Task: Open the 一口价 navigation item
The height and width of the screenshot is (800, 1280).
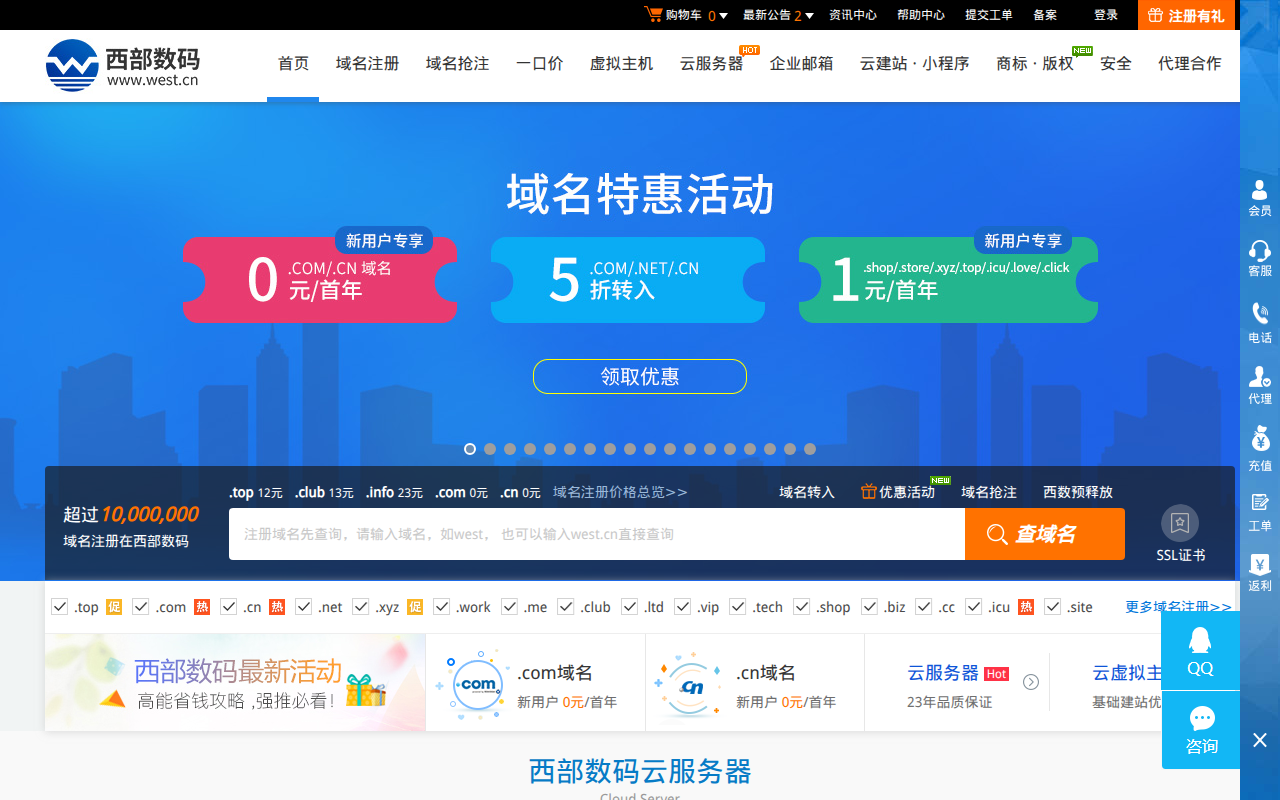Action: pos(539,63)
